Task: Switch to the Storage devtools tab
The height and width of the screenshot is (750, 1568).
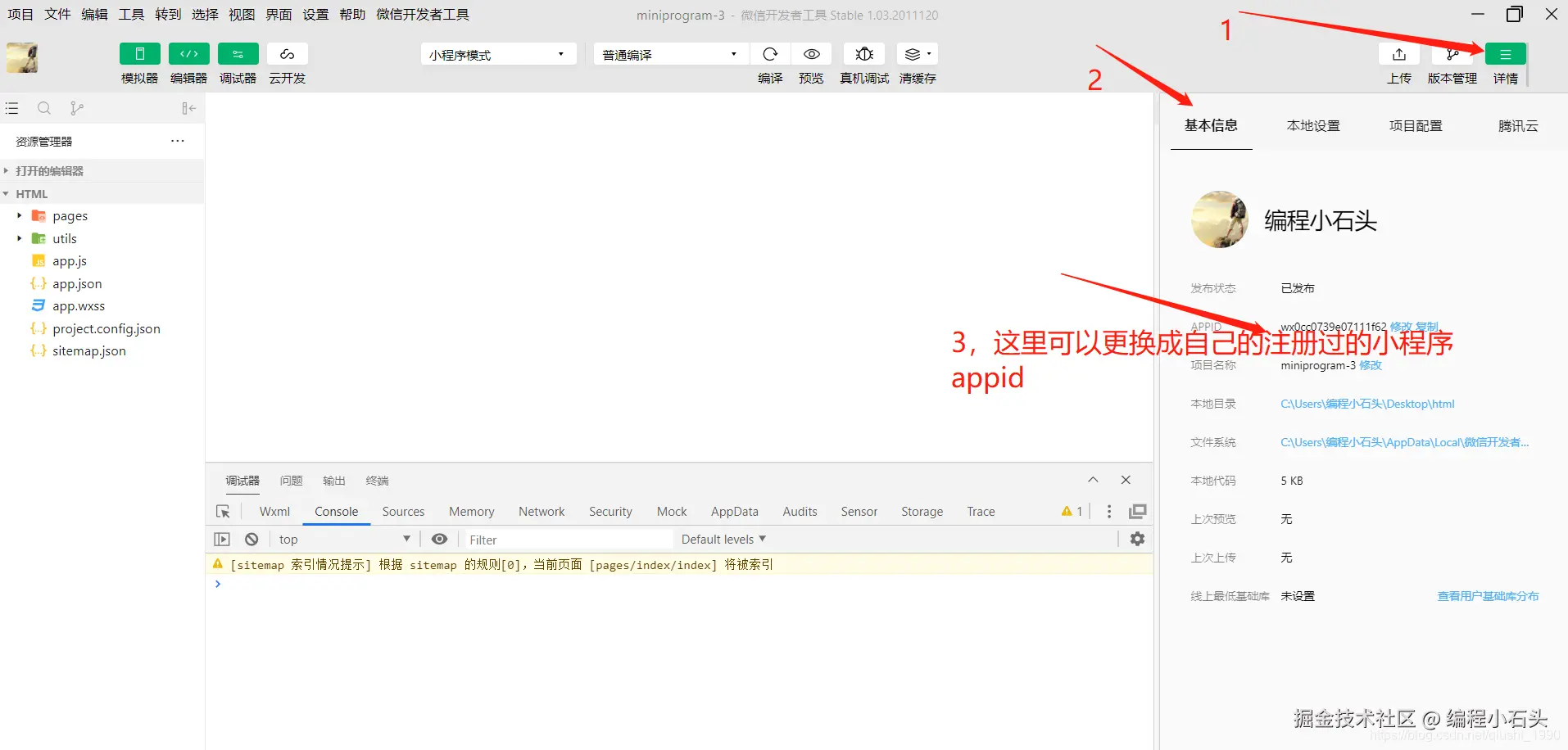Action: (x=922, y=512)
